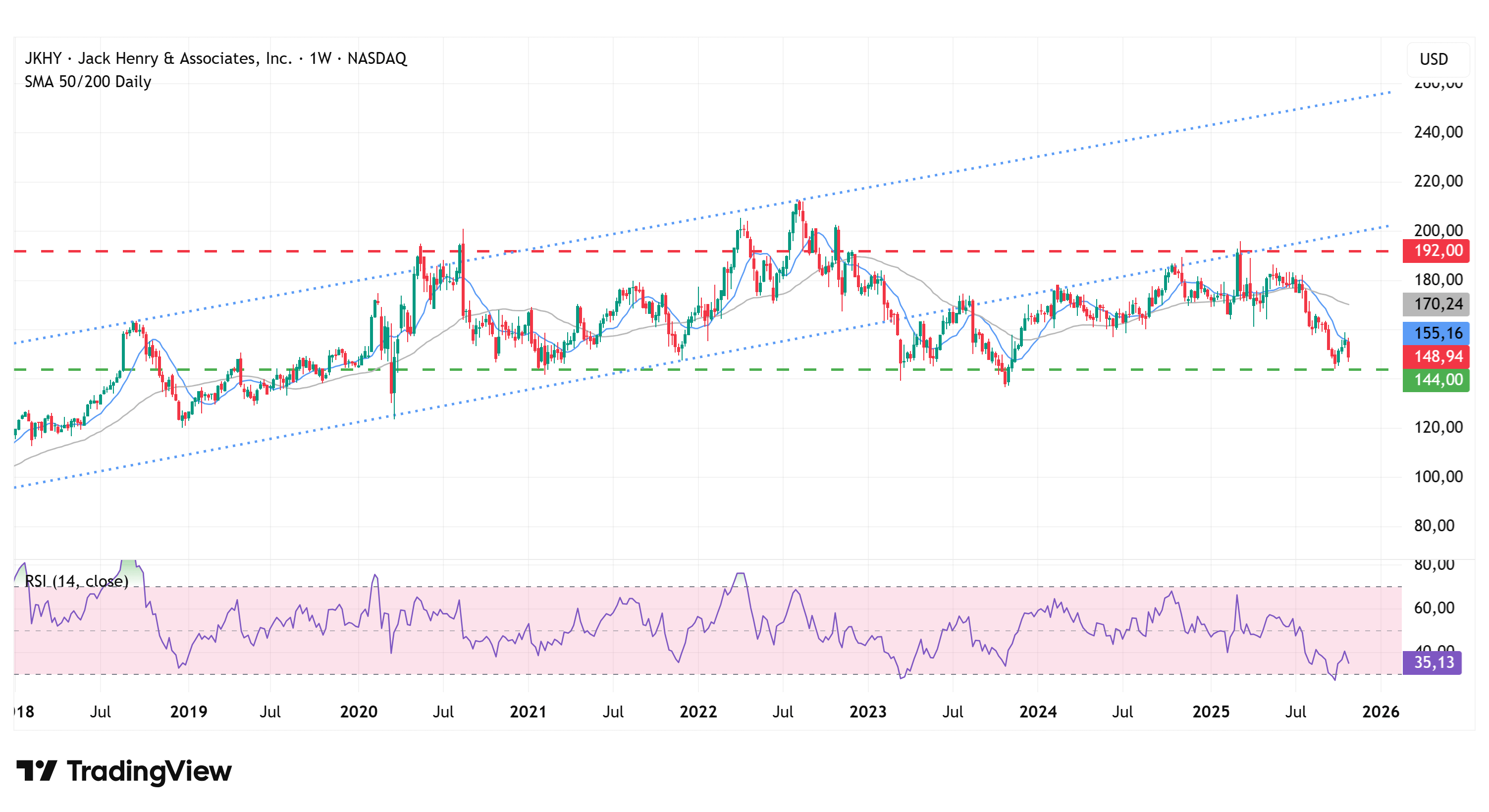1489x812 pixels.
Task: Click the green 144,00 support price tag
Action: (x=1437, y=380)
